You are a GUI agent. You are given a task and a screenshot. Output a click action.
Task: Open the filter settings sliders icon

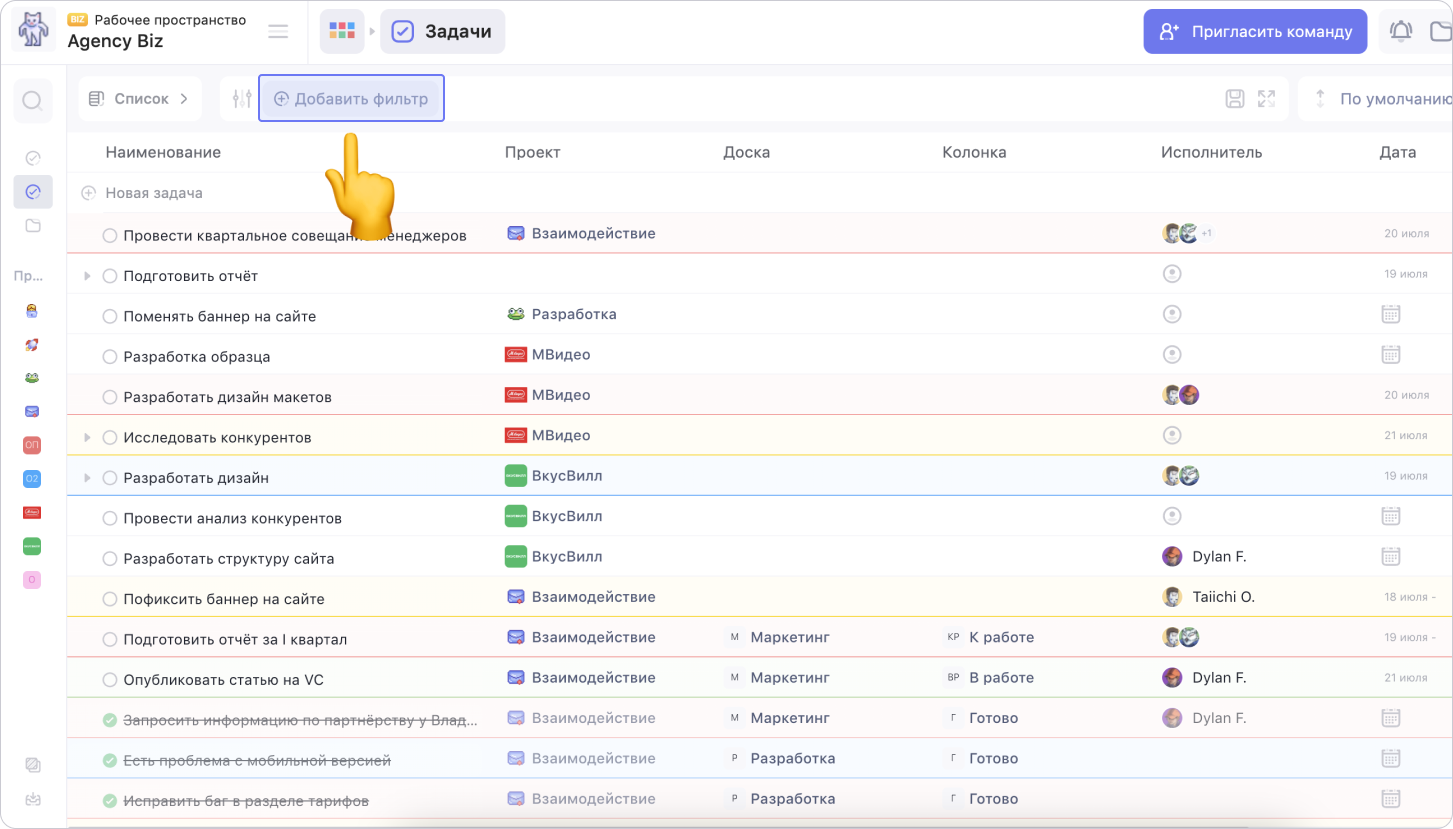(241, 99)
